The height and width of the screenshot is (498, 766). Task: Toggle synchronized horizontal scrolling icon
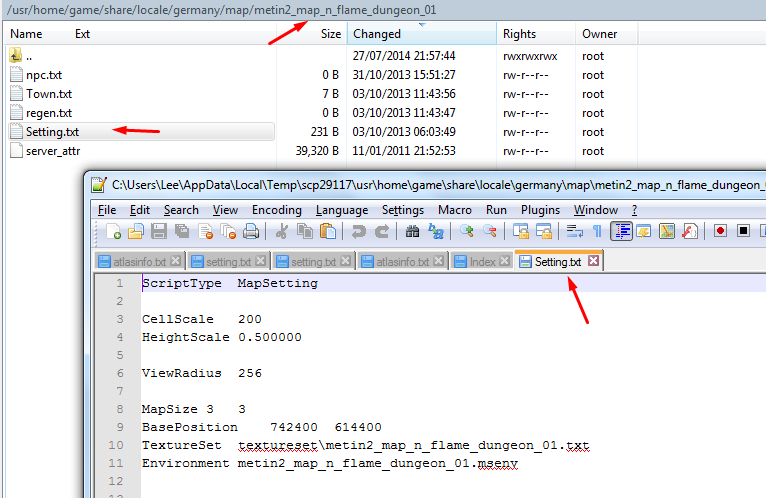click(544, 231)
